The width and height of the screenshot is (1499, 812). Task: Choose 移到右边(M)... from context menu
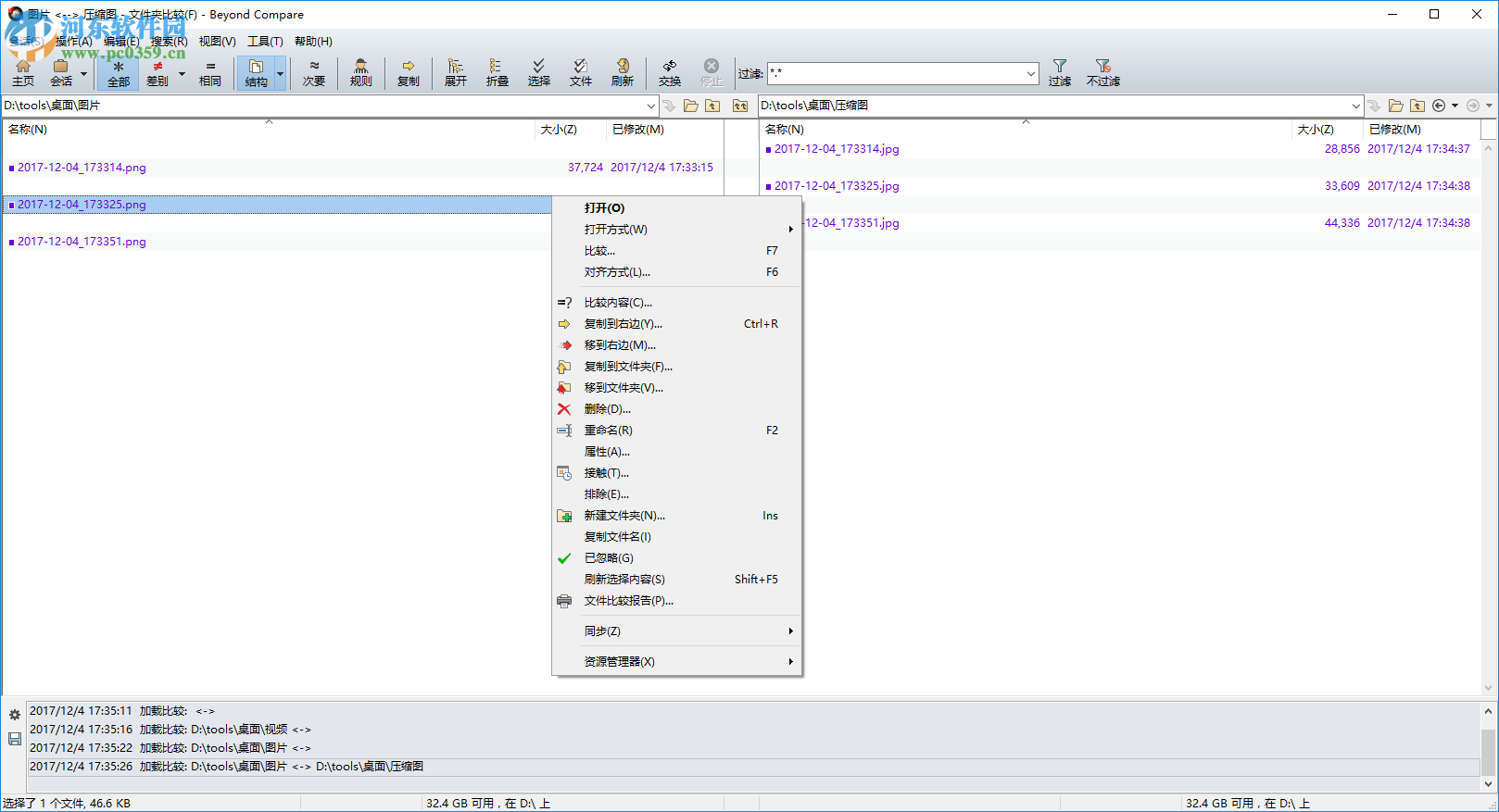676,345
